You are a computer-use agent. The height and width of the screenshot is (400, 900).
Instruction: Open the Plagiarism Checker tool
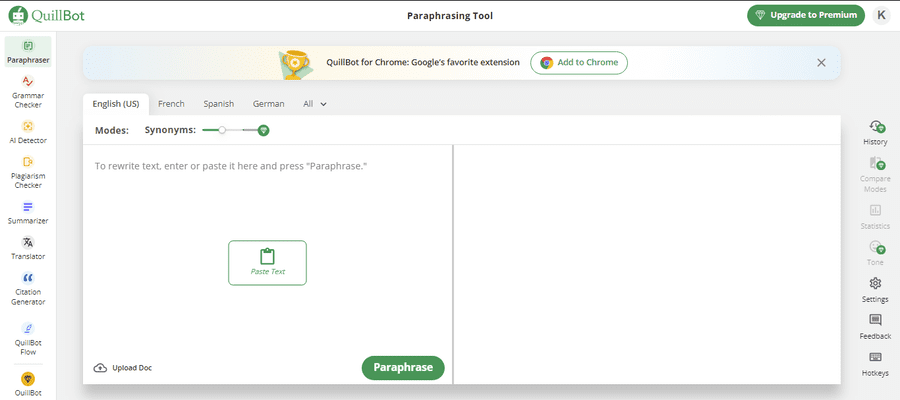28,172
